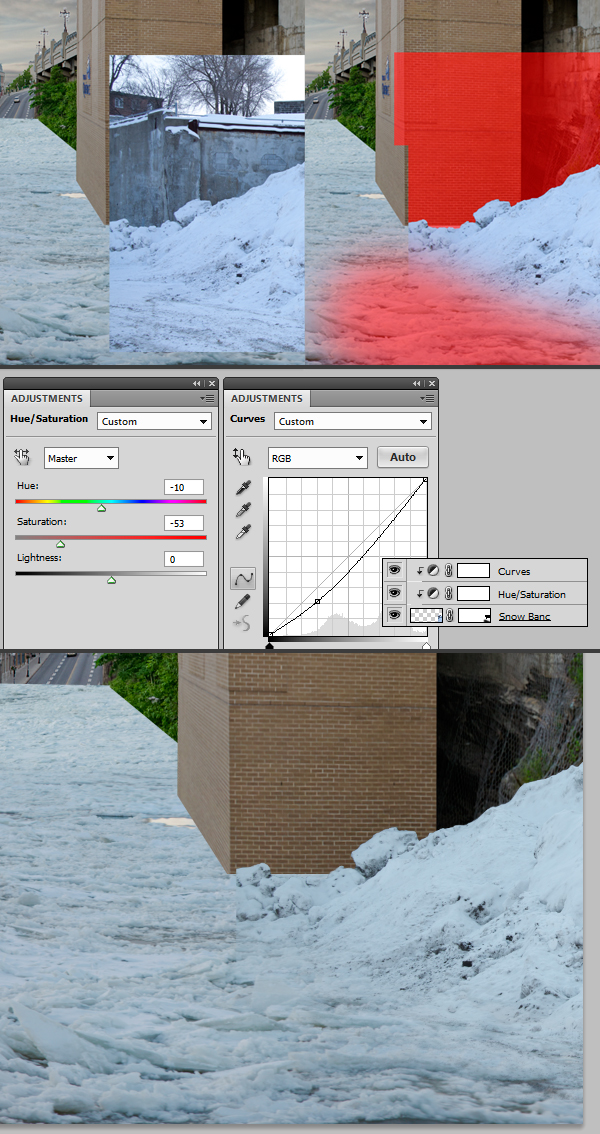Click the Hue/Saturation layer adjustment icon

433,594
